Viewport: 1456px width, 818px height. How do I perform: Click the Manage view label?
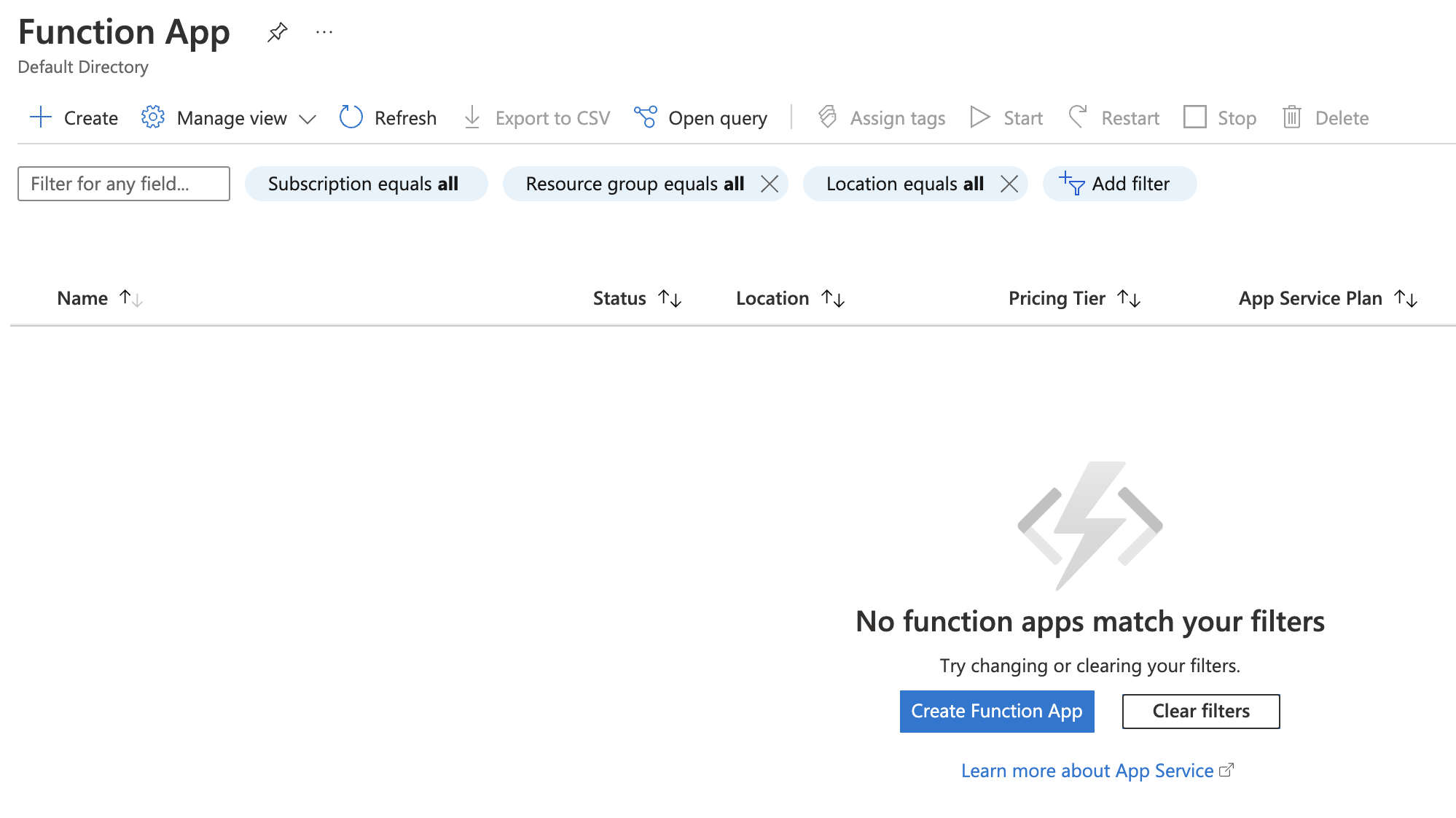point(232,118)
